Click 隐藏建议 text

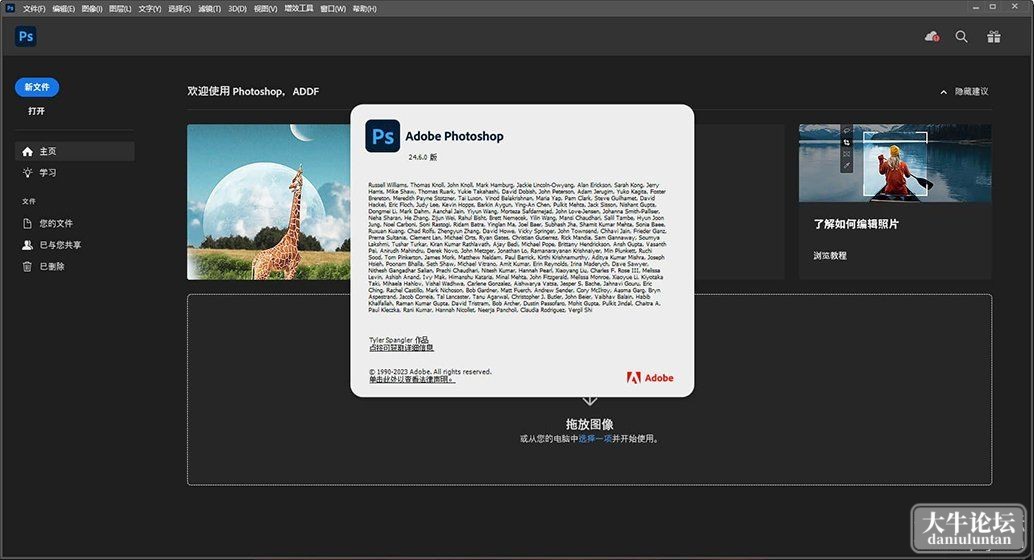pyautogui.click(x=971, y=92)
